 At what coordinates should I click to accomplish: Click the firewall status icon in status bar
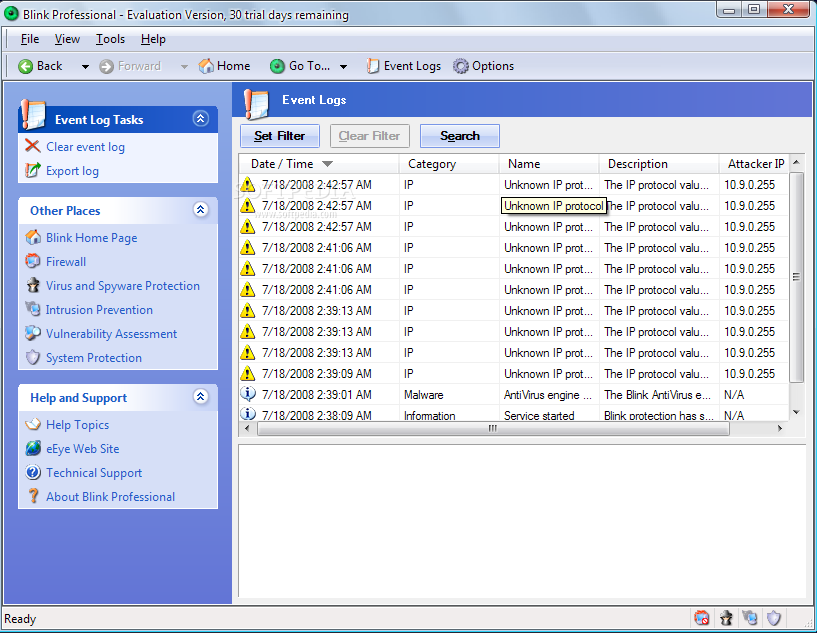click(x=702, y=618)
